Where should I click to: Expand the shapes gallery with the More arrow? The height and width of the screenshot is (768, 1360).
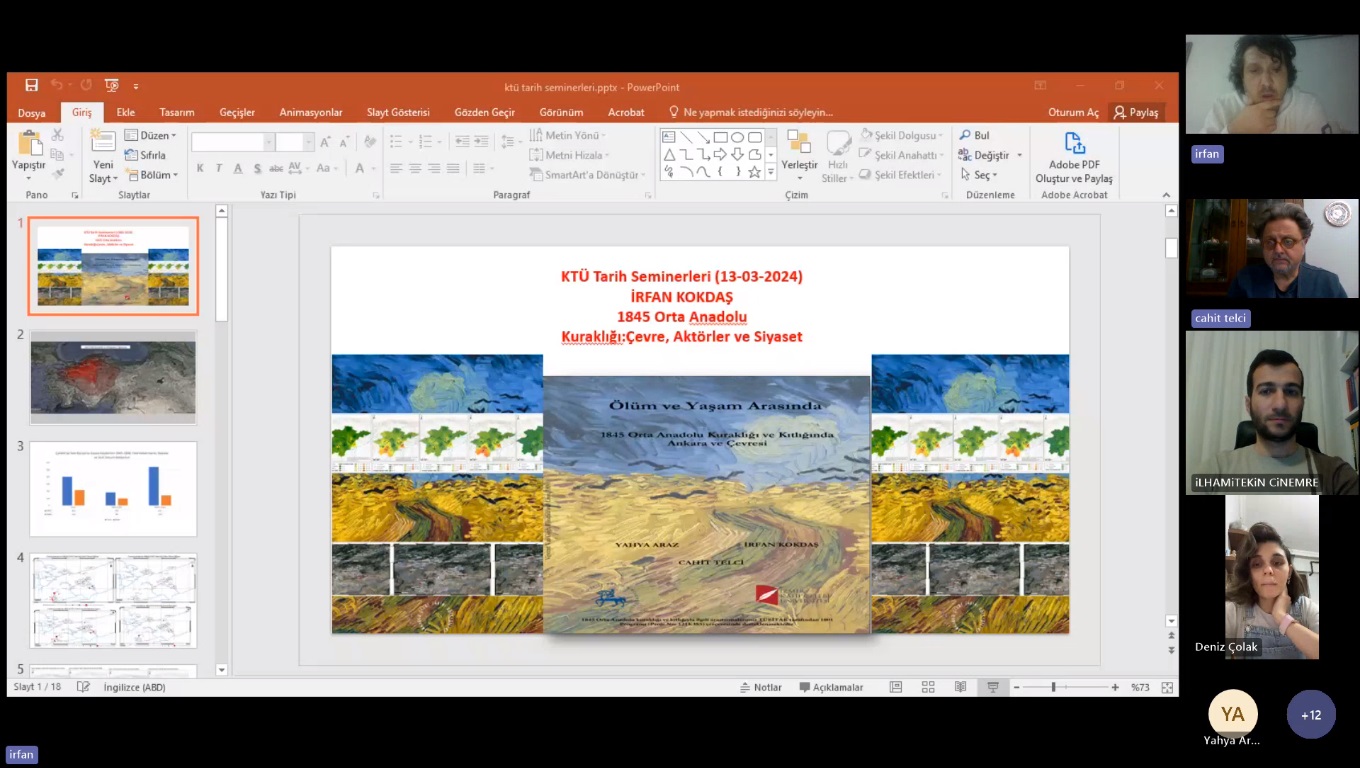pyautogui.click(x=770, y=173)
